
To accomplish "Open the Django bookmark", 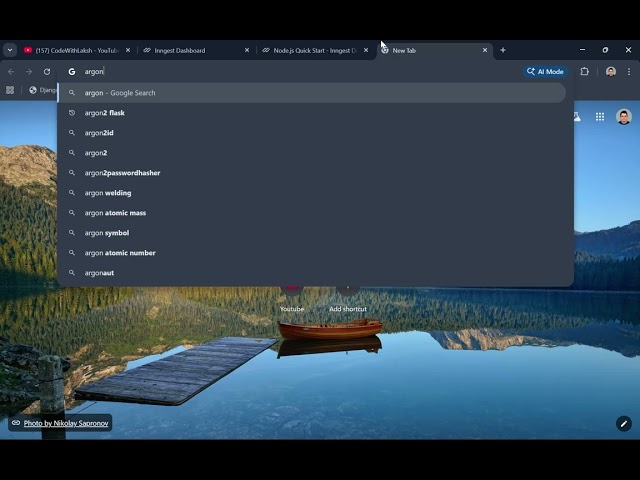I will (x=42, y=90).
